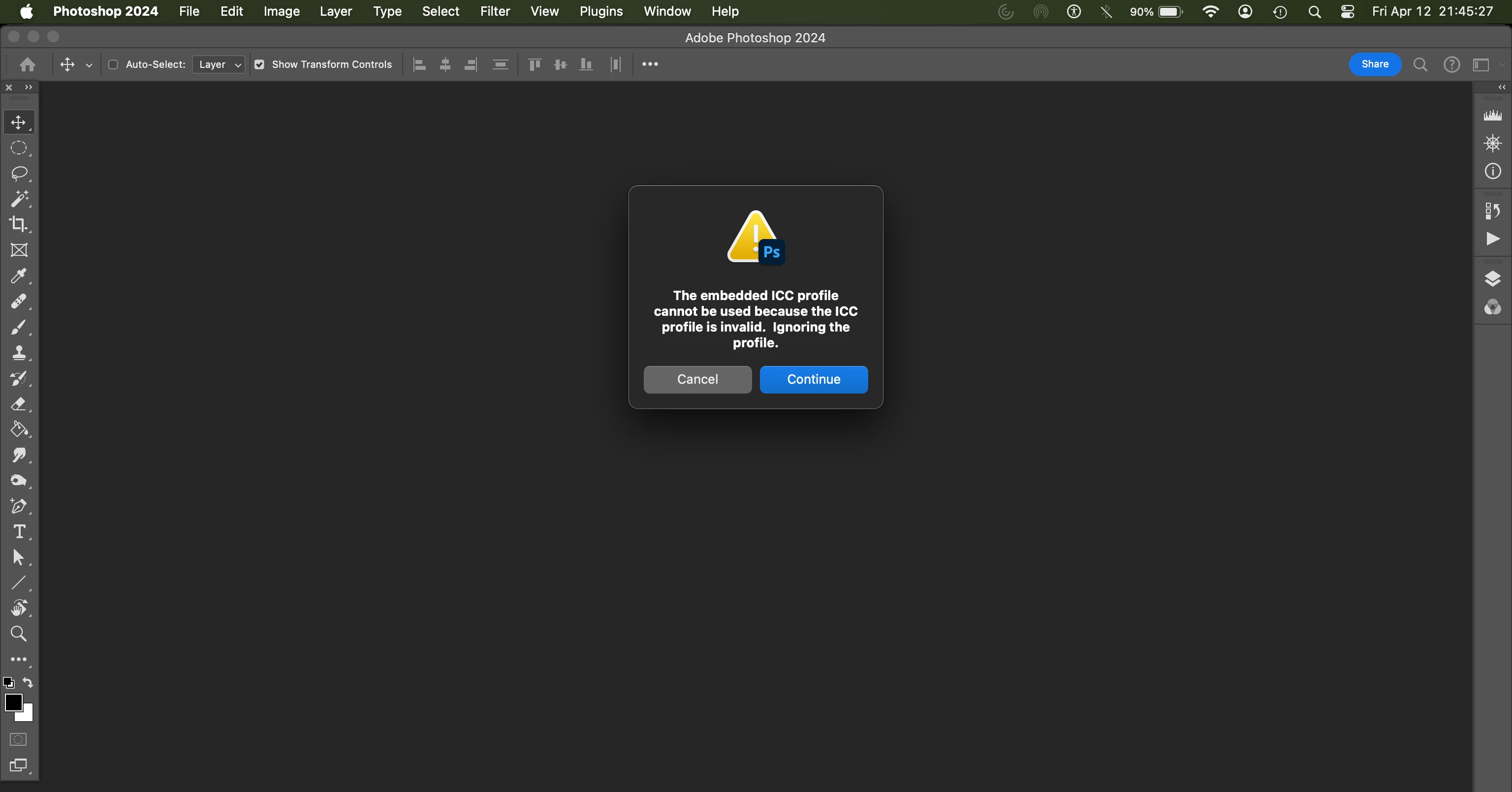The image size is (1512, 792).
Task: Expand the Move tool preset picker
Action: [x=89, y=65]
